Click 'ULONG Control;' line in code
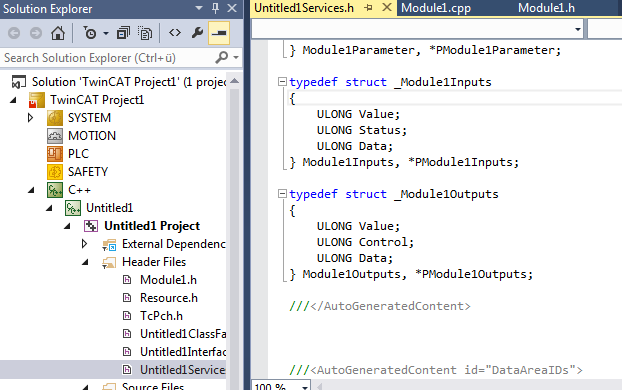The height and width of the screenshot is (390, 622). point(365,242)
